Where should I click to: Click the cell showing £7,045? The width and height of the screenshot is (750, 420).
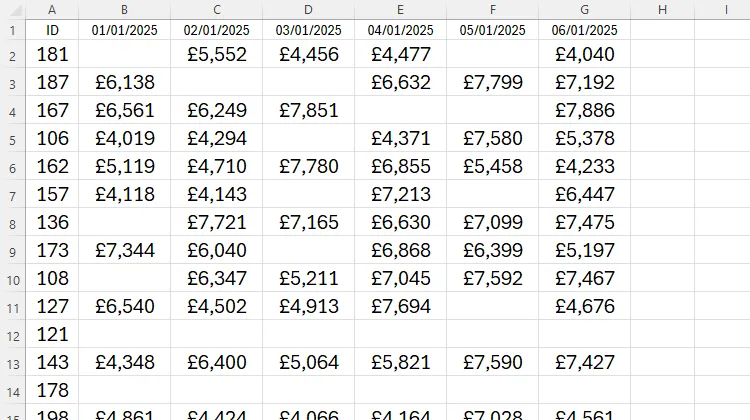(400, 278)
